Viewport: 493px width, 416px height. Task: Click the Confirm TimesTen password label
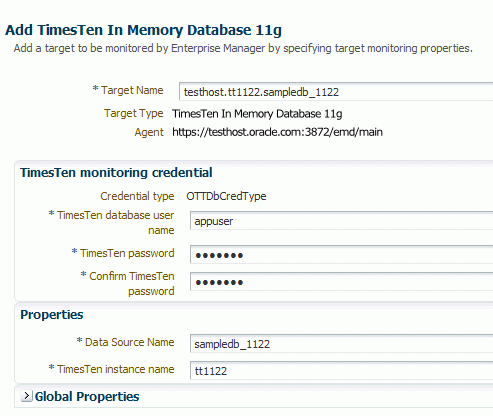tap(132, 283)
